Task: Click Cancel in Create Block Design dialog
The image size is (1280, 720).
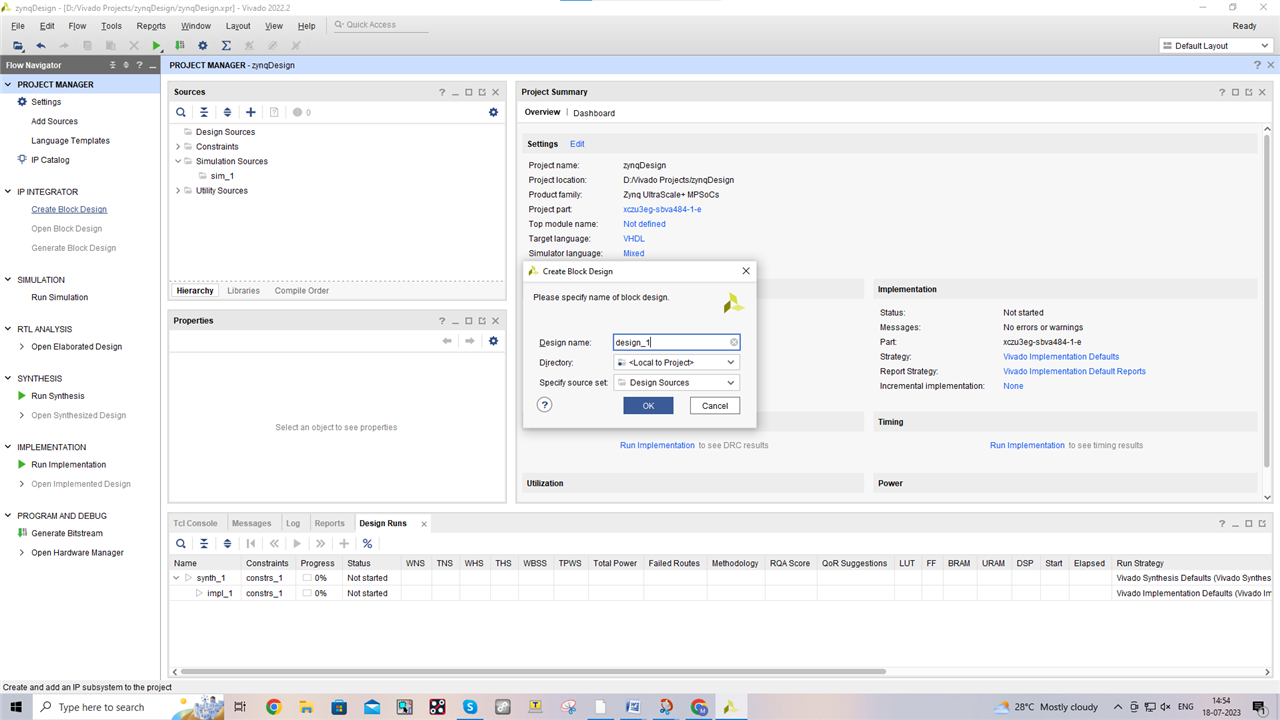Action: coord(715,405)
